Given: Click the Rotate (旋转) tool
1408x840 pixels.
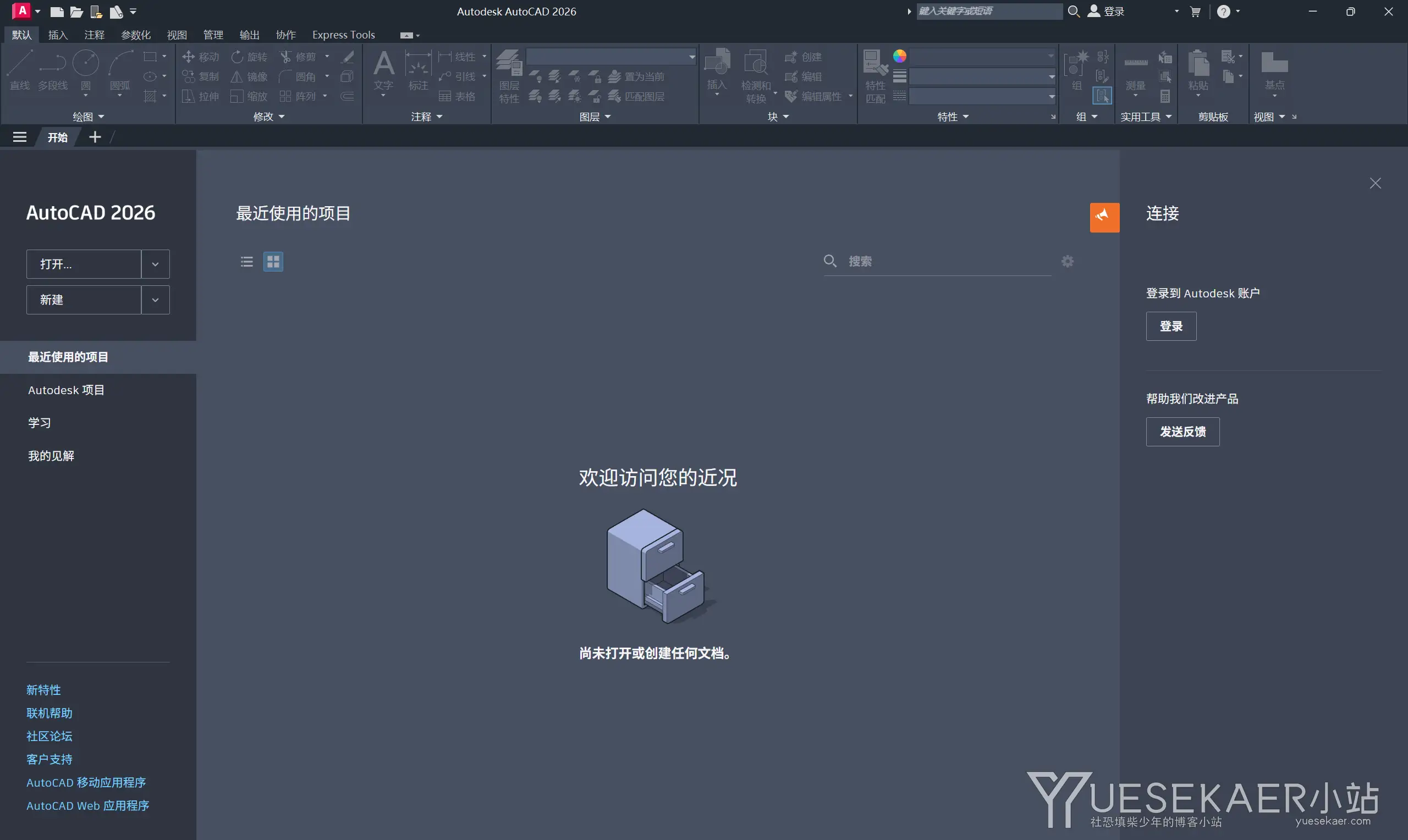Looking at the screenshot, I should pyautogui.click(x=249, y=57).
